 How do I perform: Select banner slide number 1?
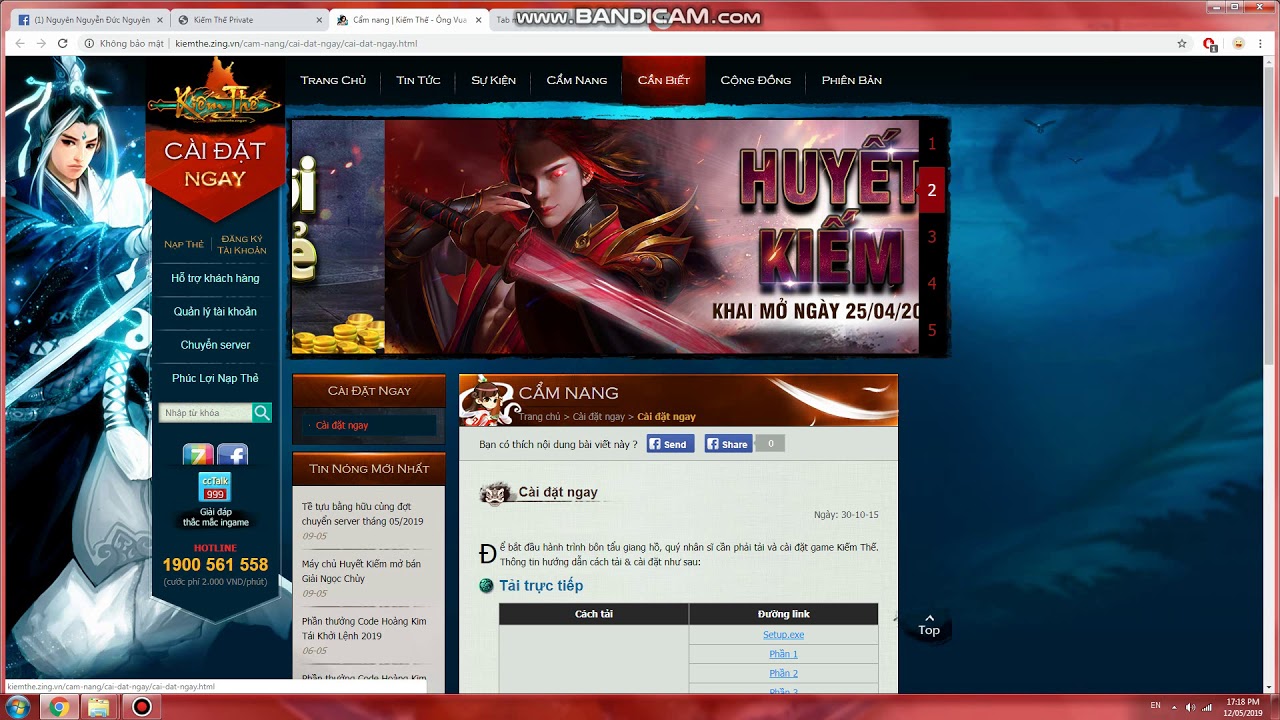(932, 144)
